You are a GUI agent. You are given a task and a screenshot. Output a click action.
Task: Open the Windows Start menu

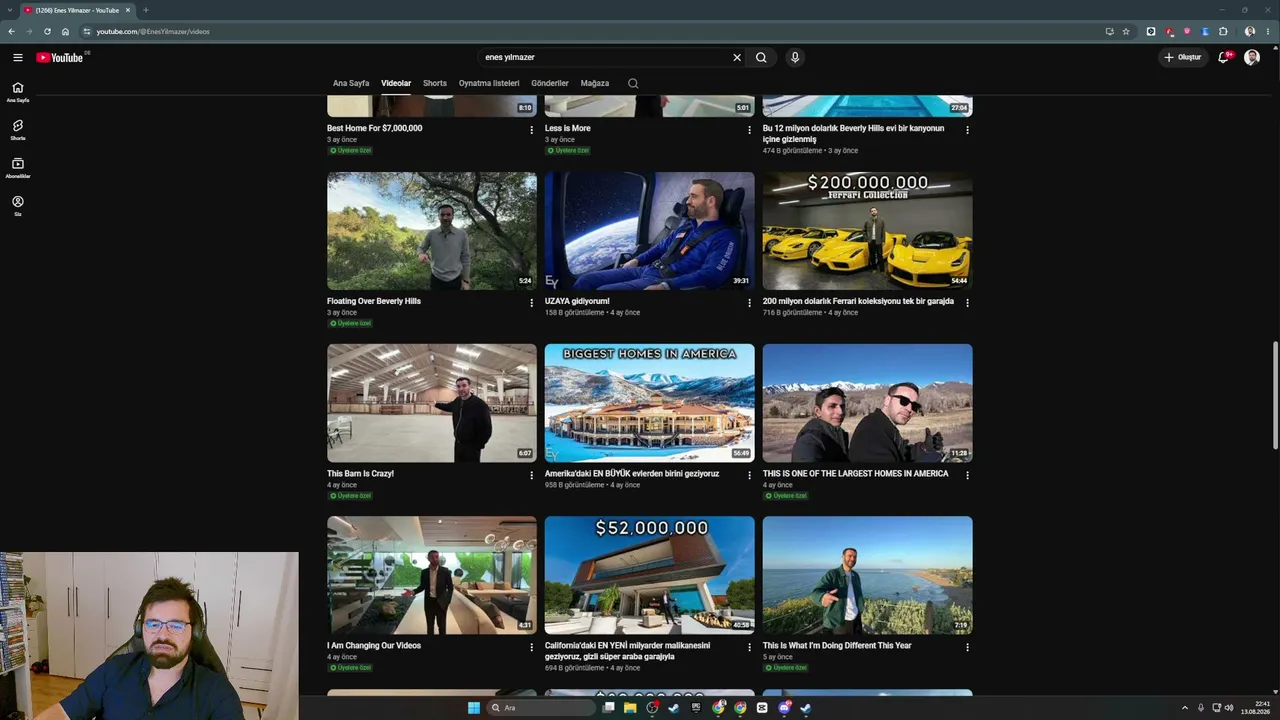click(474, 708)
